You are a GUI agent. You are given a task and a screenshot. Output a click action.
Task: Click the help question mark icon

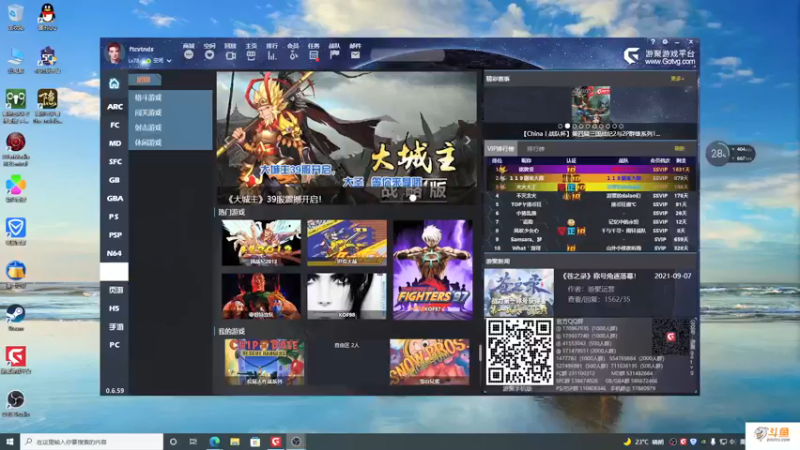pos(653,42)
